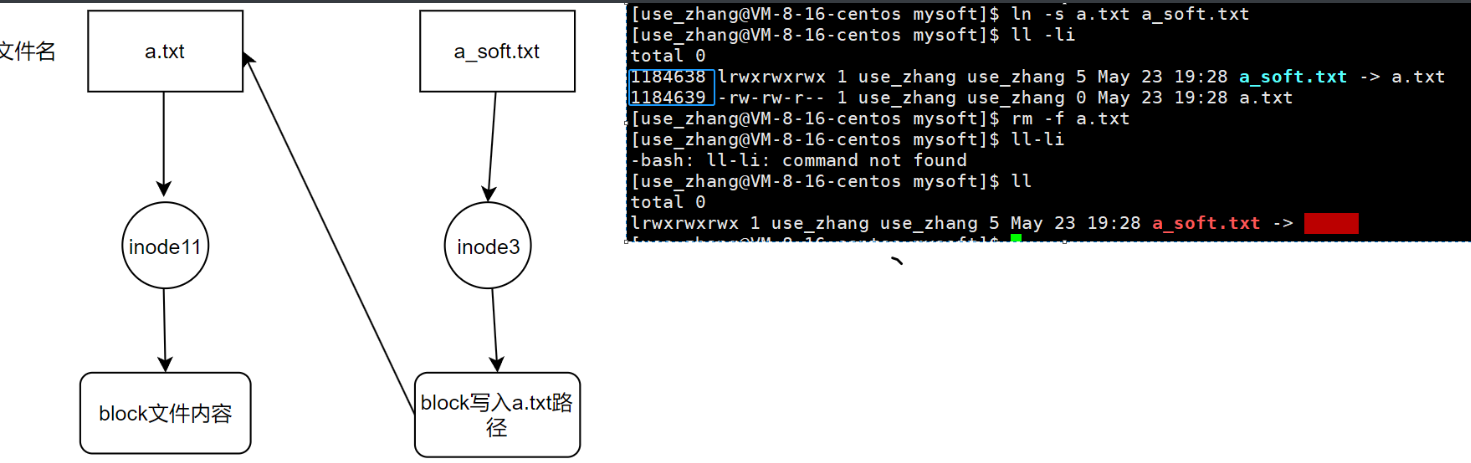Select the a_soft.txt rectangle box
Screen dimensions: 1471x463
(496, 51)
